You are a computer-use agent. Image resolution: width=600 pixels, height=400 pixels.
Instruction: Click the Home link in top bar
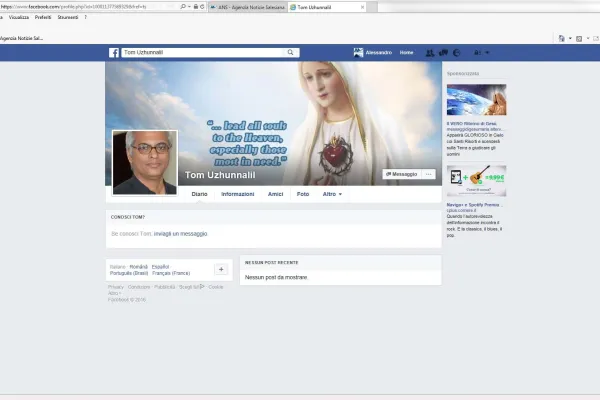(x=406, y=52)
